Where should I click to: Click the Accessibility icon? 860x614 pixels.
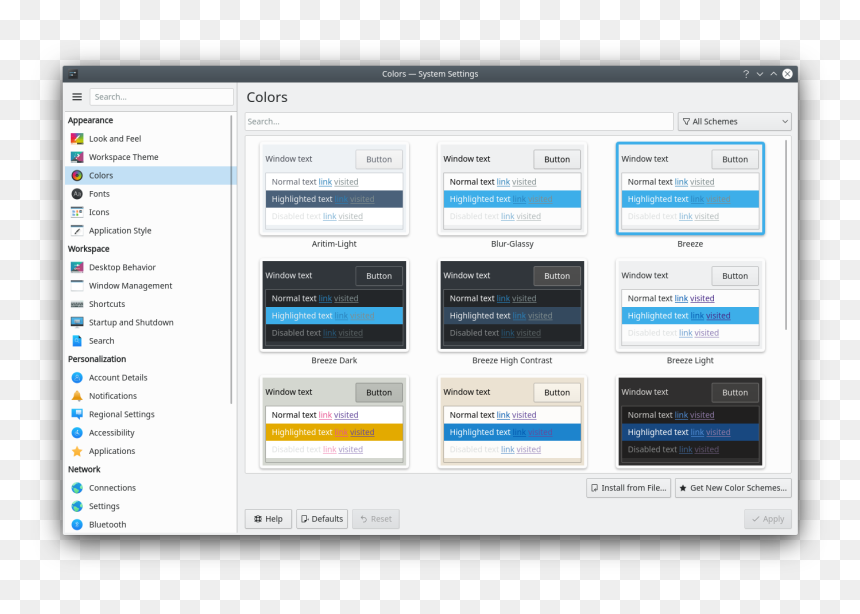(x=77, y=433)
